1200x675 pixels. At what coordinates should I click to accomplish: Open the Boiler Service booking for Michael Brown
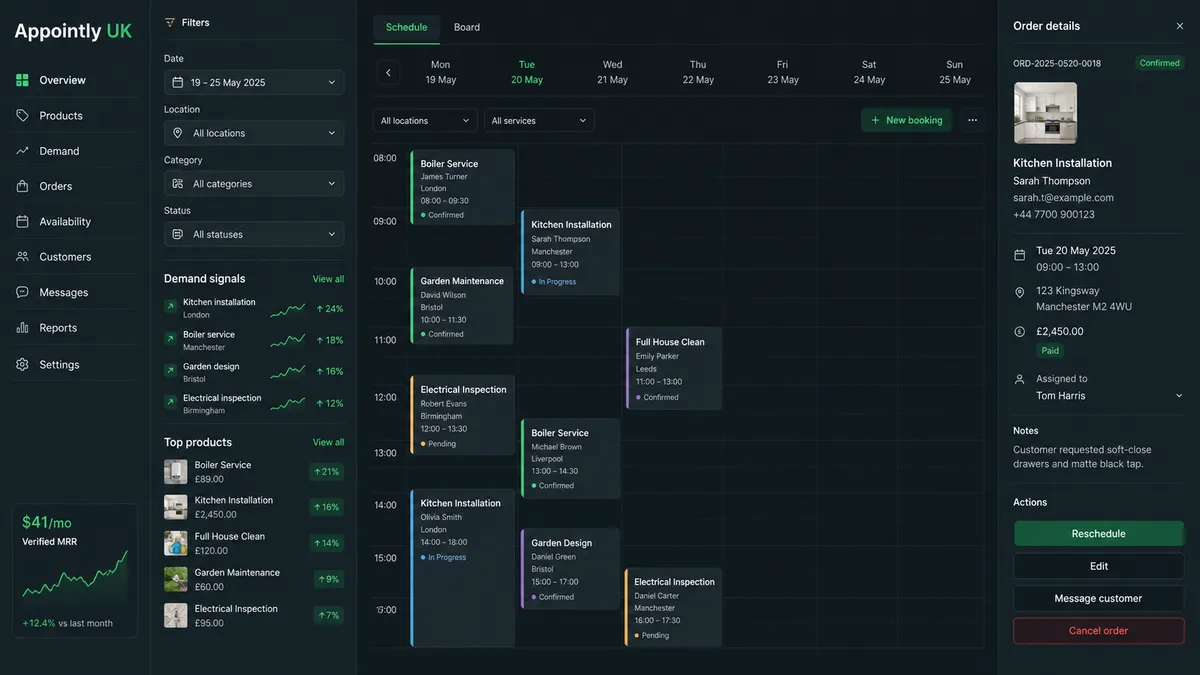(x=570, y=458)
